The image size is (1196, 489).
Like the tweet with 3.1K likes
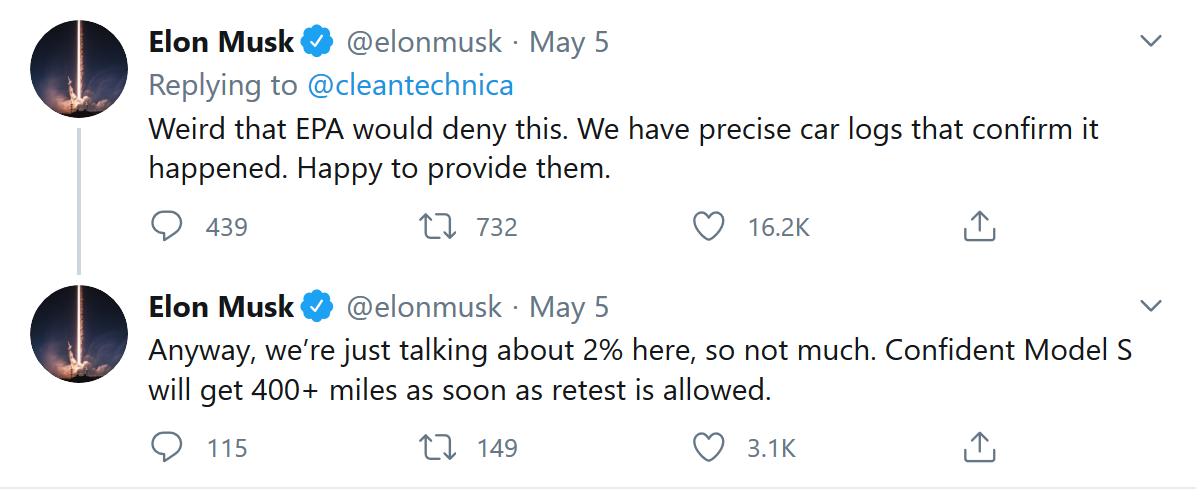click(709, 448)
